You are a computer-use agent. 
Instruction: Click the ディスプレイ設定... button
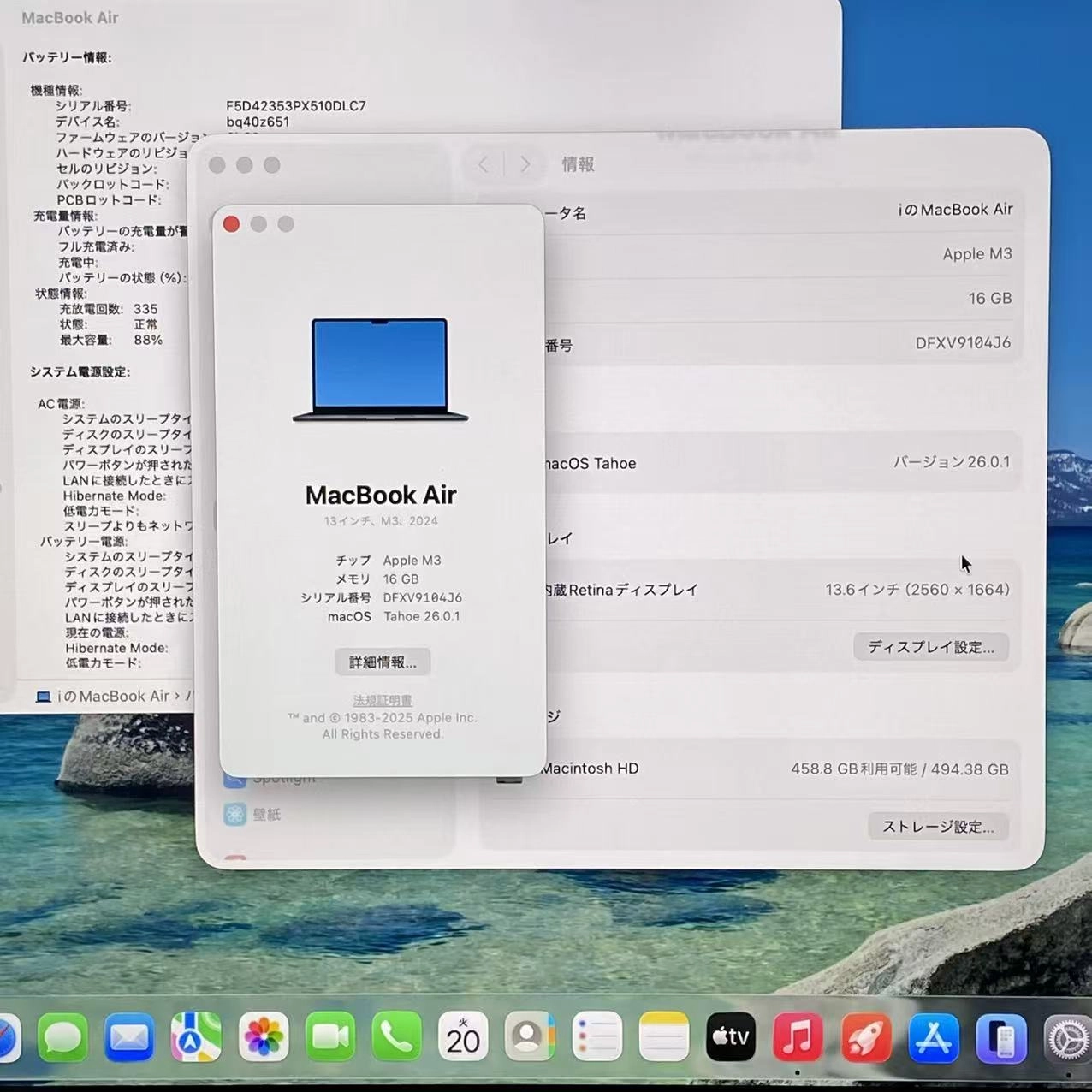(x=931, y=647)
